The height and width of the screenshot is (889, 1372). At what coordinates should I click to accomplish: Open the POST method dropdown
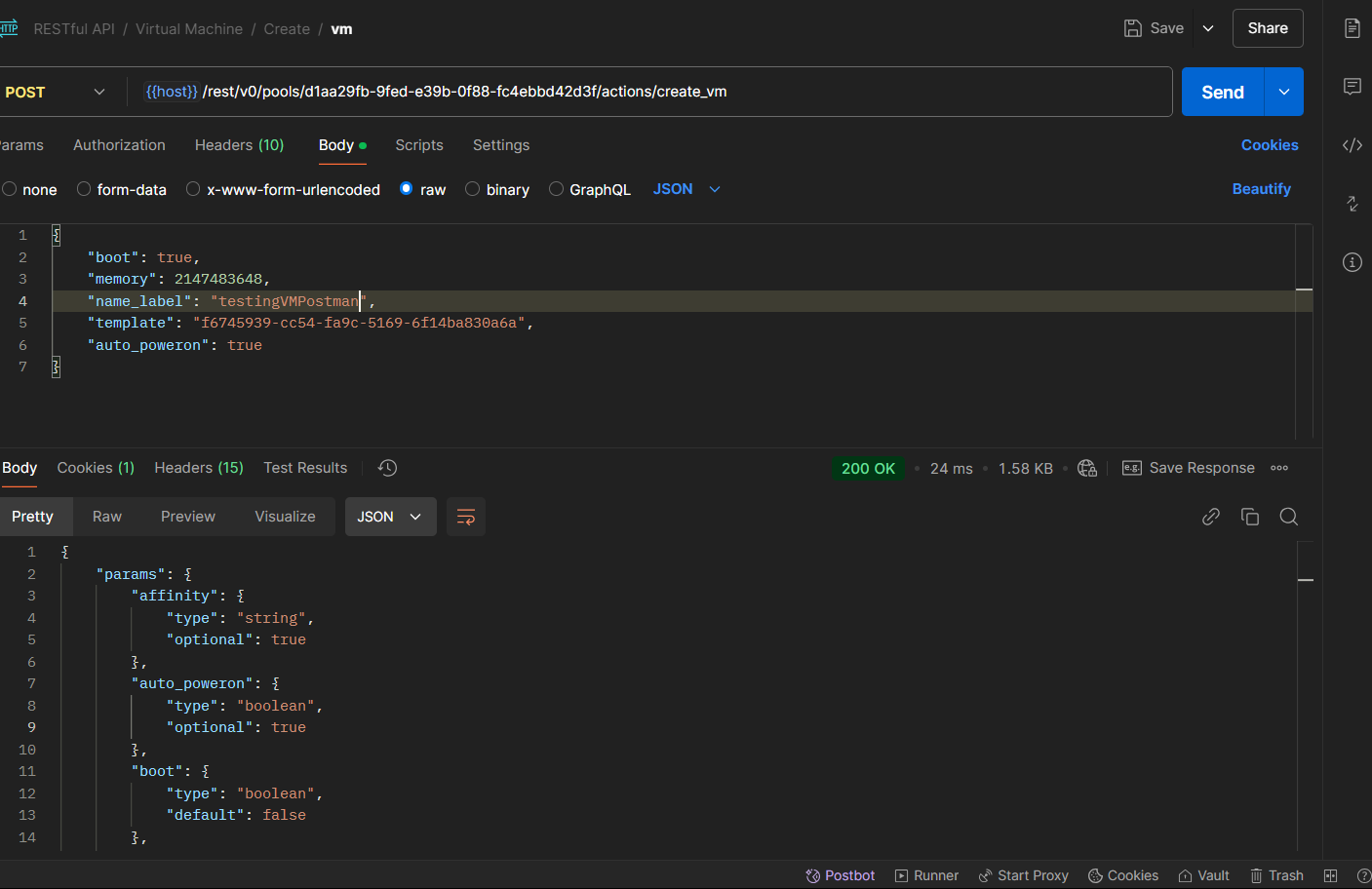[x=55, y=92]
